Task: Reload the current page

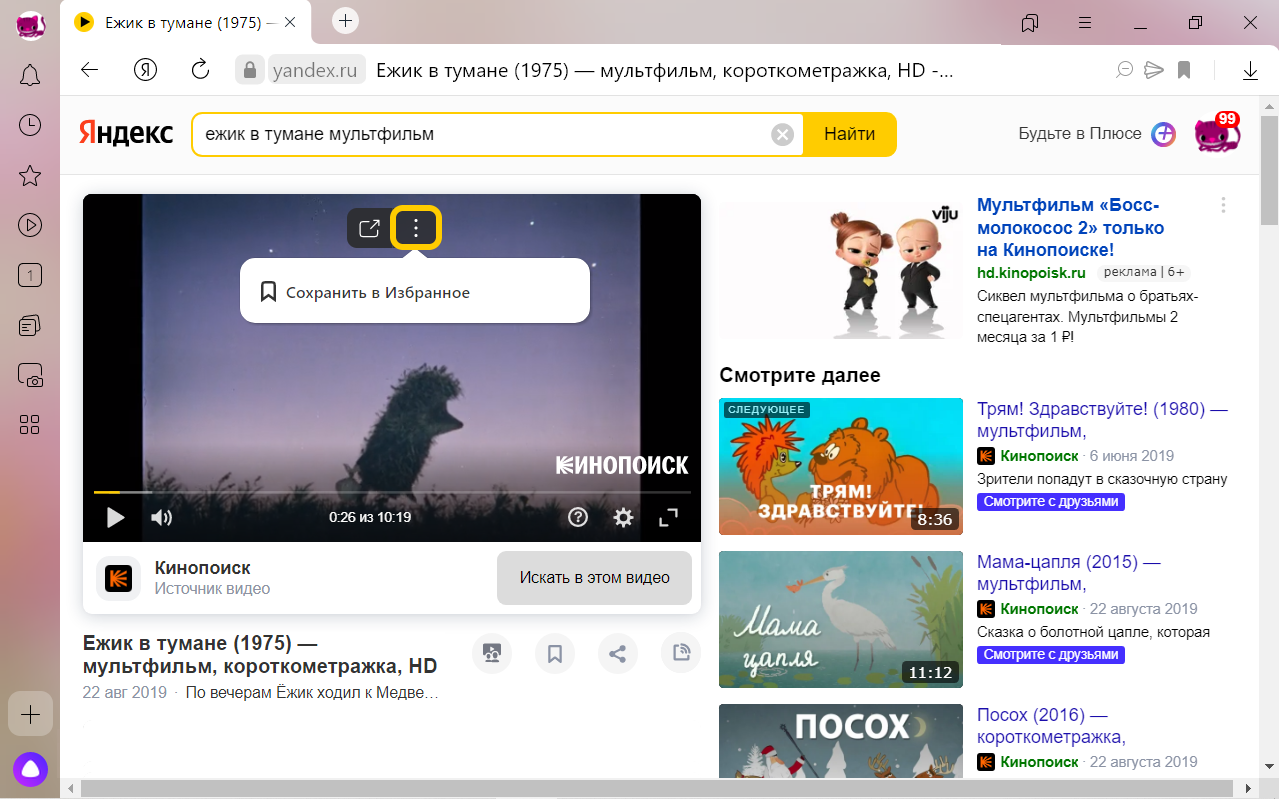Action: 200,70
